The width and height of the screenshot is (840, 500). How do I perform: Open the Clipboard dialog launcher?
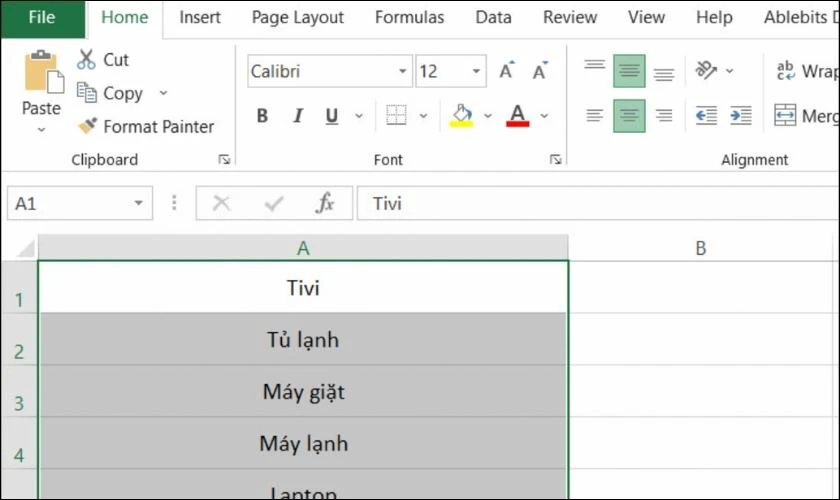point(224,159)
